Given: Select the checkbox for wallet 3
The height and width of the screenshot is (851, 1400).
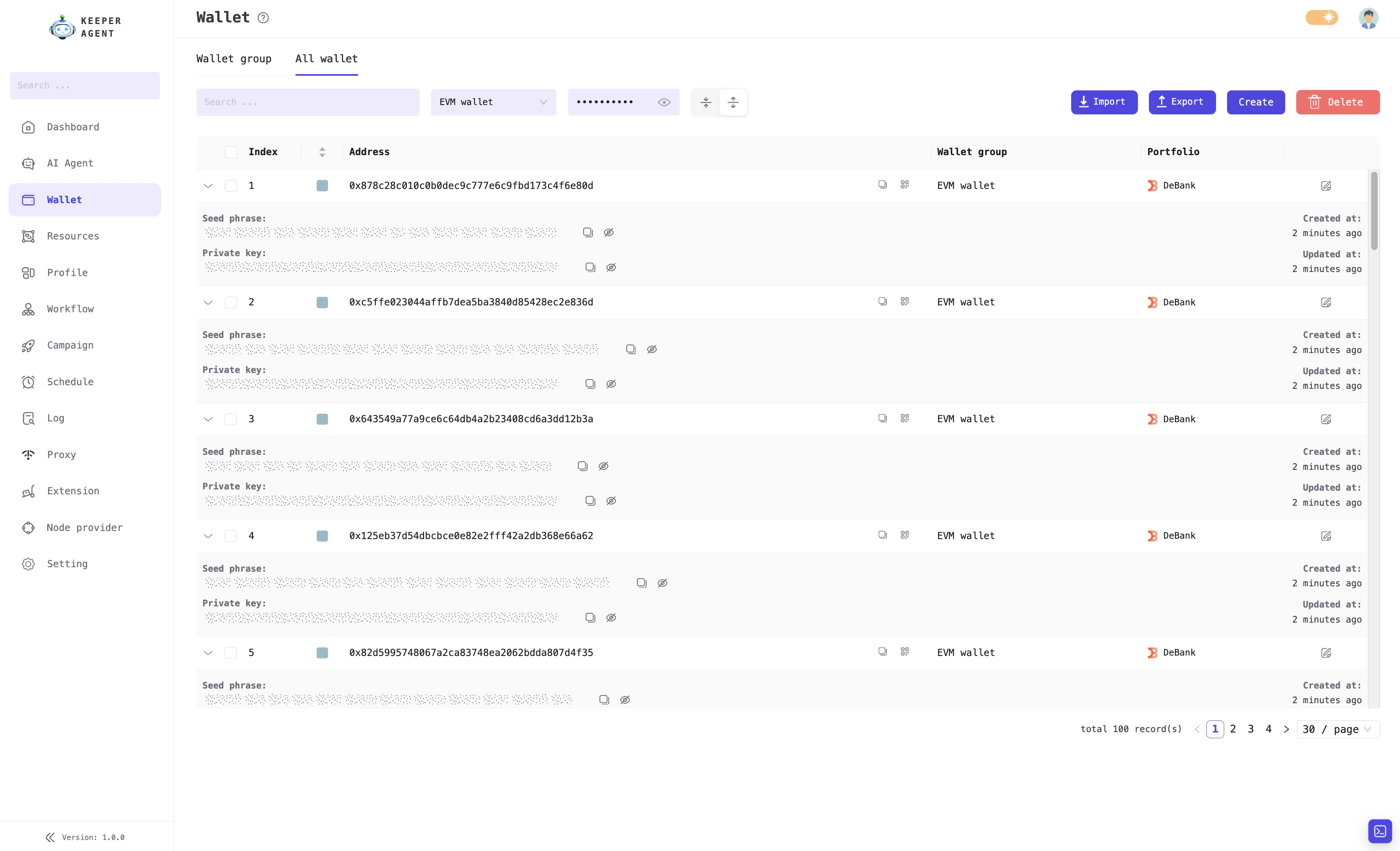Looking at the screenshot, I should pyautogui.click(x=231, y=419).
